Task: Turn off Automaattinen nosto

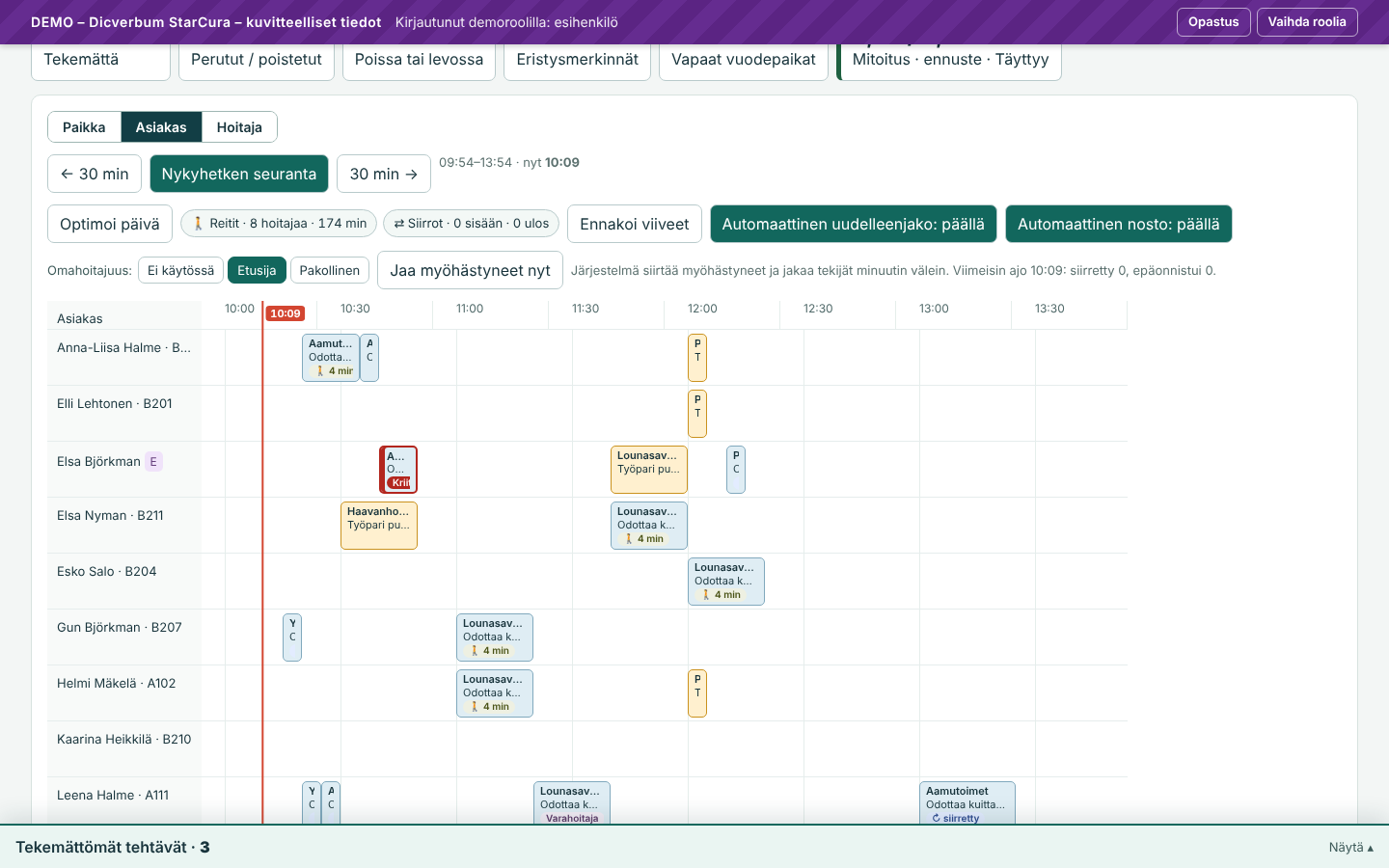Action: click(x=1119, y=224)
